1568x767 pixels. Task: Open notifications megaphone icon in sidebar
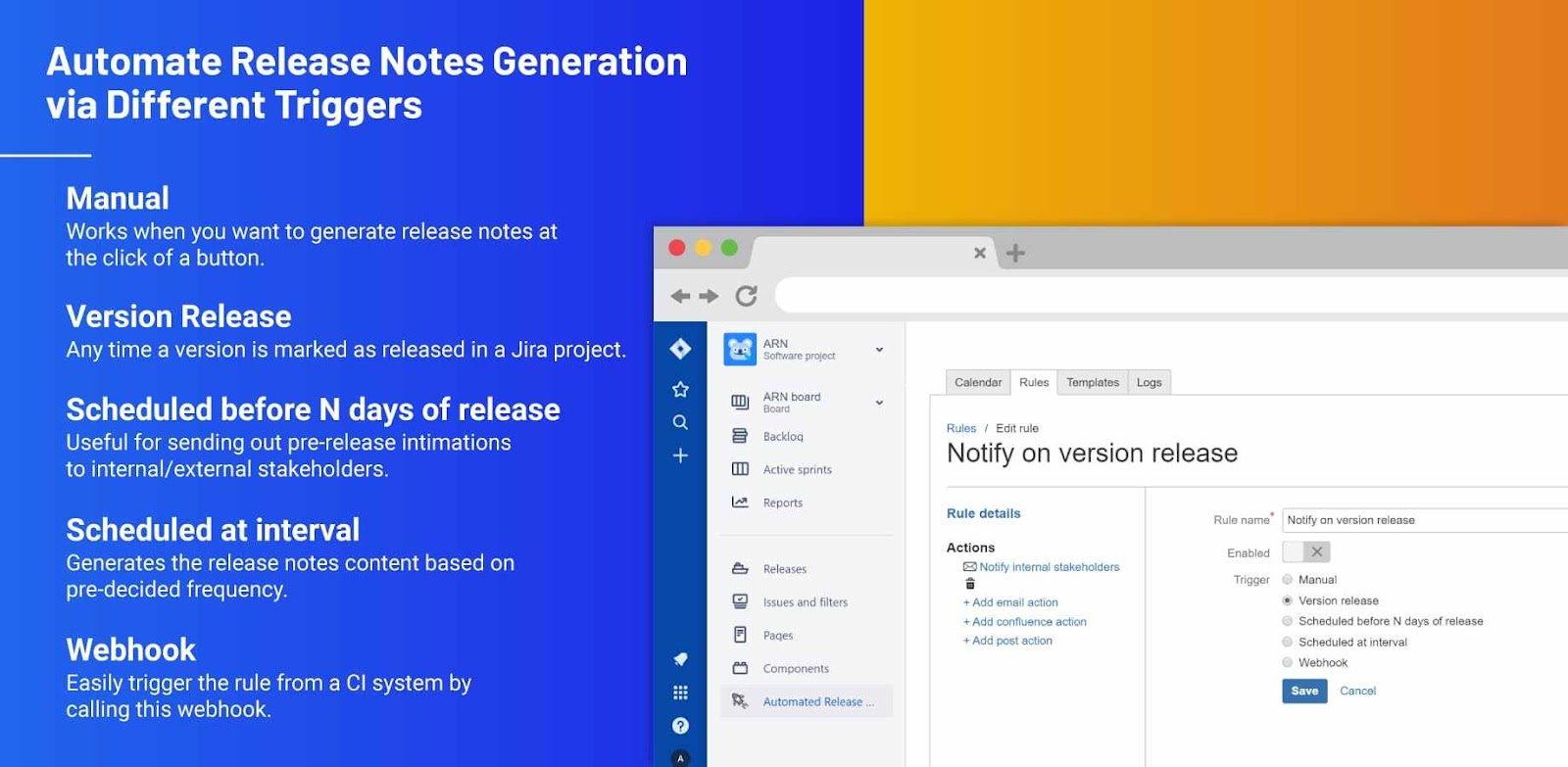tap(680, 659)
